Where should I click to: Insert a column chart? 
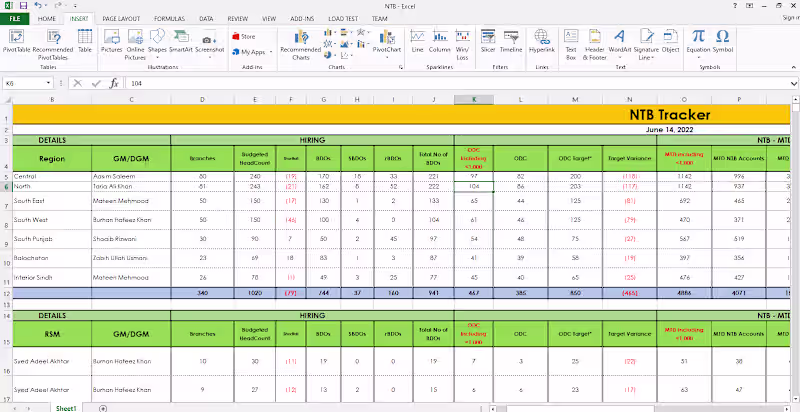point(328,33)
